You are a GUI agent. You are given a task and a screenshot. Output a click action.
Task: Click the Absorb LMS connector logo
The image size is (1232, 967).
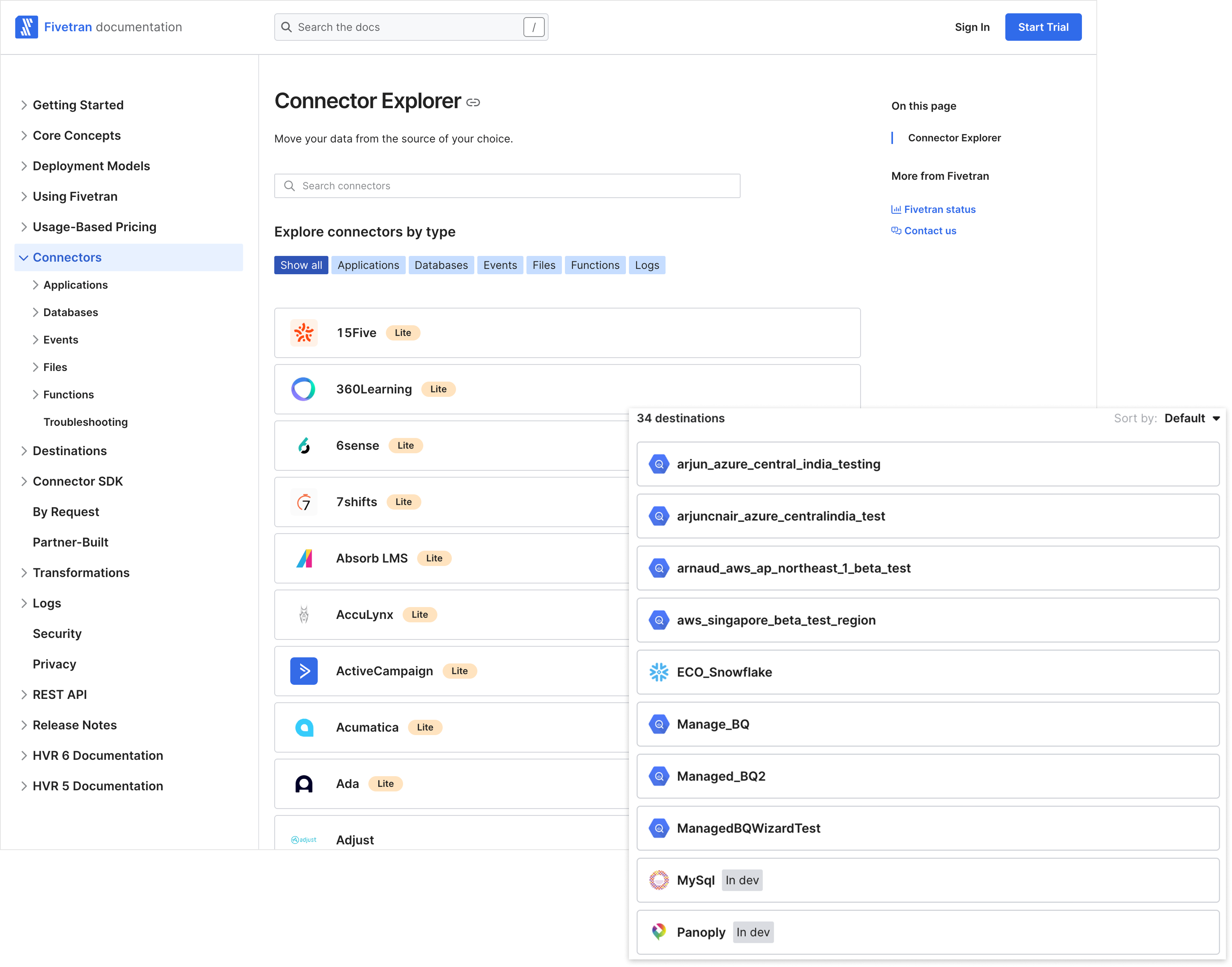[x=304, y=558]
